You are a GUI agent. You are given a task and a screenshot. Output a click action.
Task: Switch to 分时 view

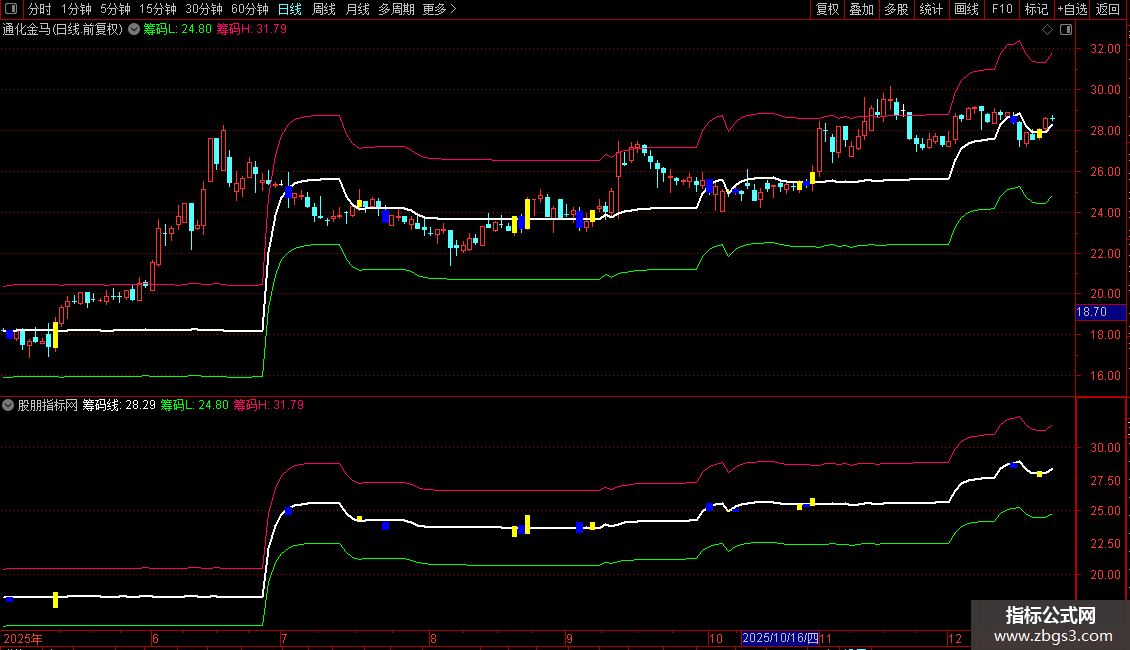(40, 9)
